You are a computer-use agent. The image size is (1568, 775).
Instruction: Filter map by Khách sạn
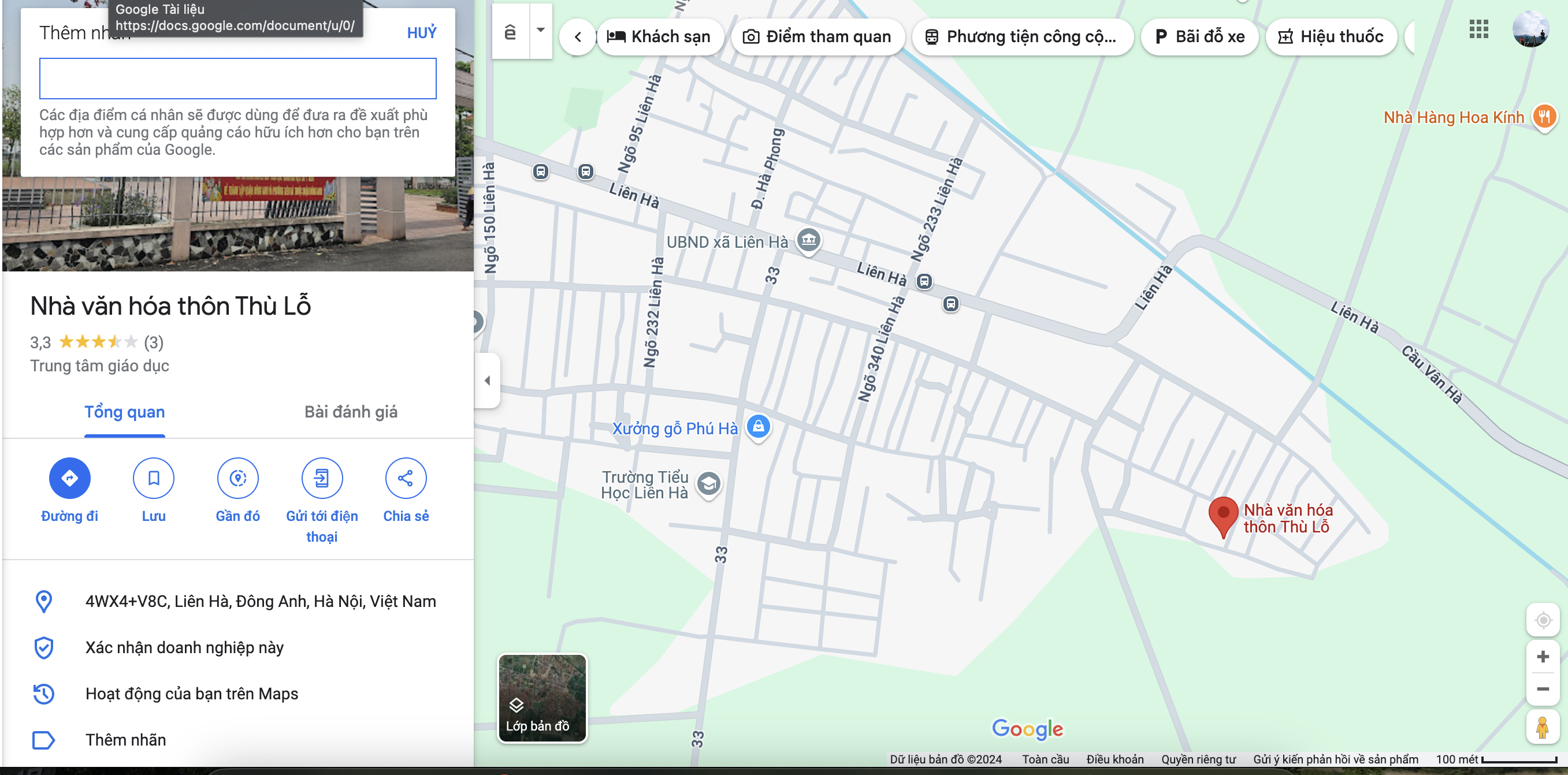(x=660, y=36)
